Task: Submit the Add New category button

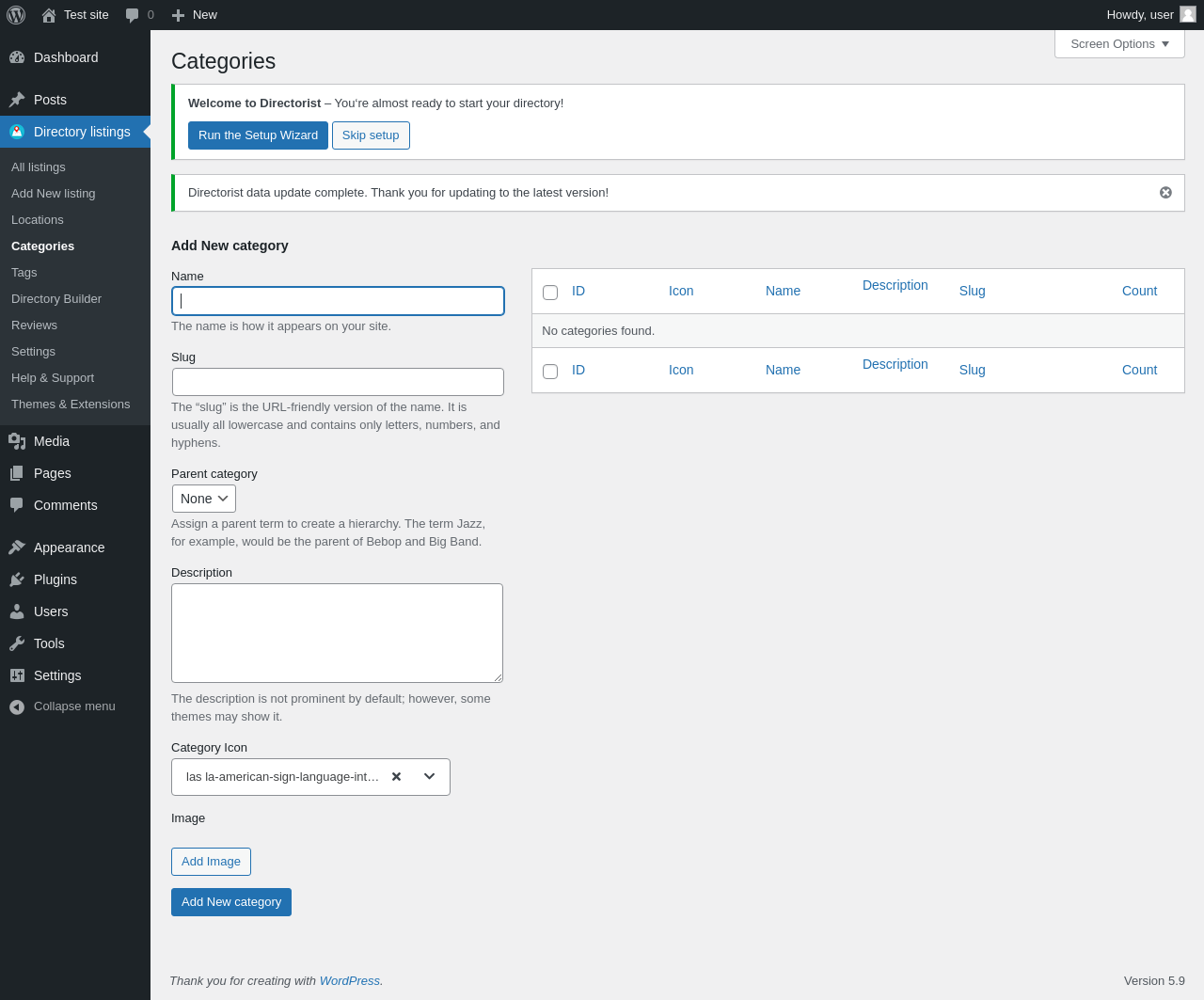Action: [231, 902]
